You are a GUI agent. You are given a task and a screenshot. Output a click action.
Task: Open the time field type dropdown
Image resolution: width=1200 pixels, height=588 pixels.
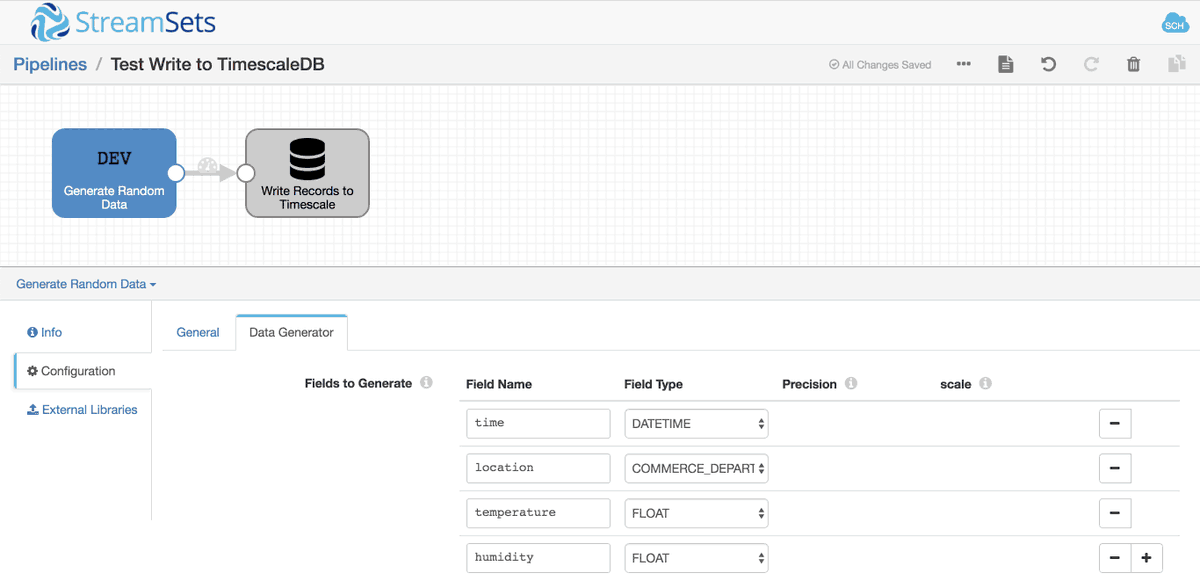tap(696, 424)
